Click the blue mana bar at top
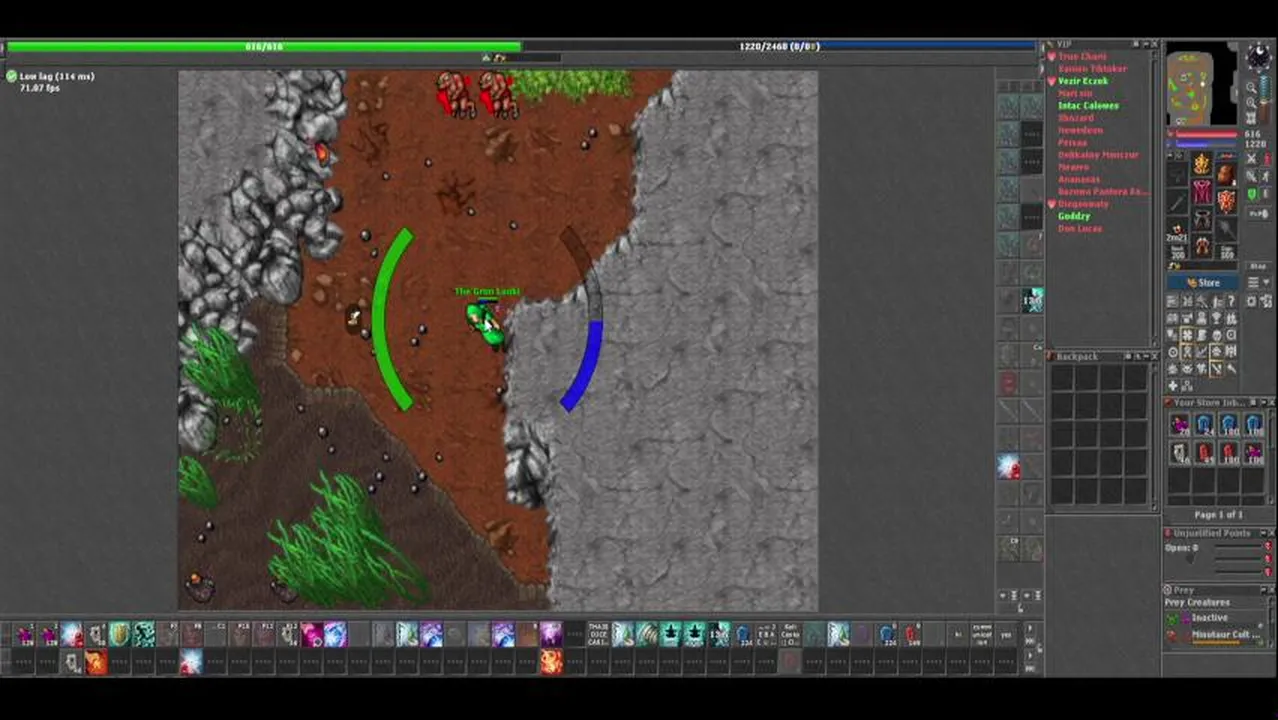The height and width of the screenshot is (720, 1278). (778, 46)
